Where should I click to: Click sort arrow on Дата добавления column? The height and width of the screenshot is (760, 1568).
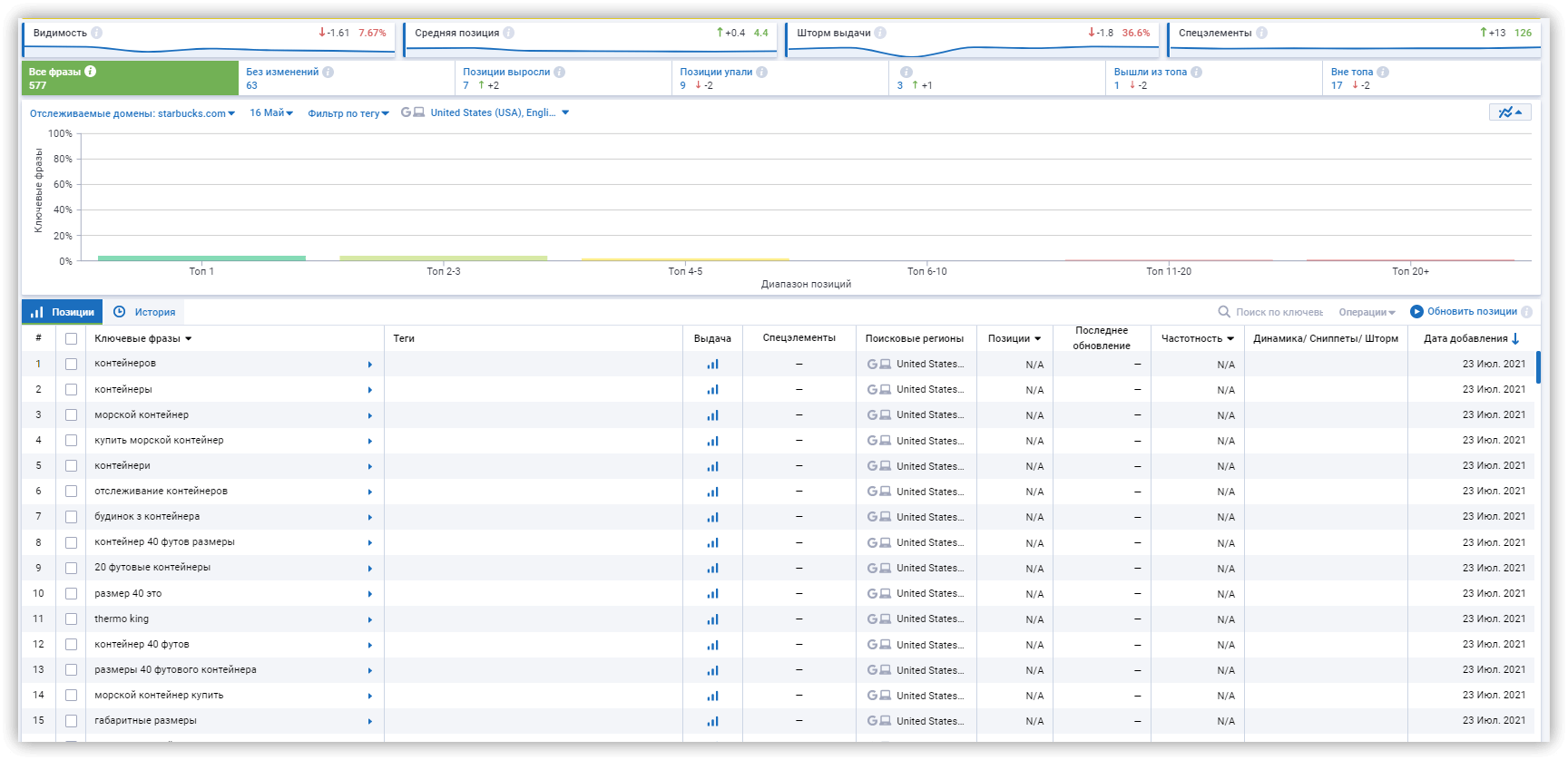[1515, 338]
